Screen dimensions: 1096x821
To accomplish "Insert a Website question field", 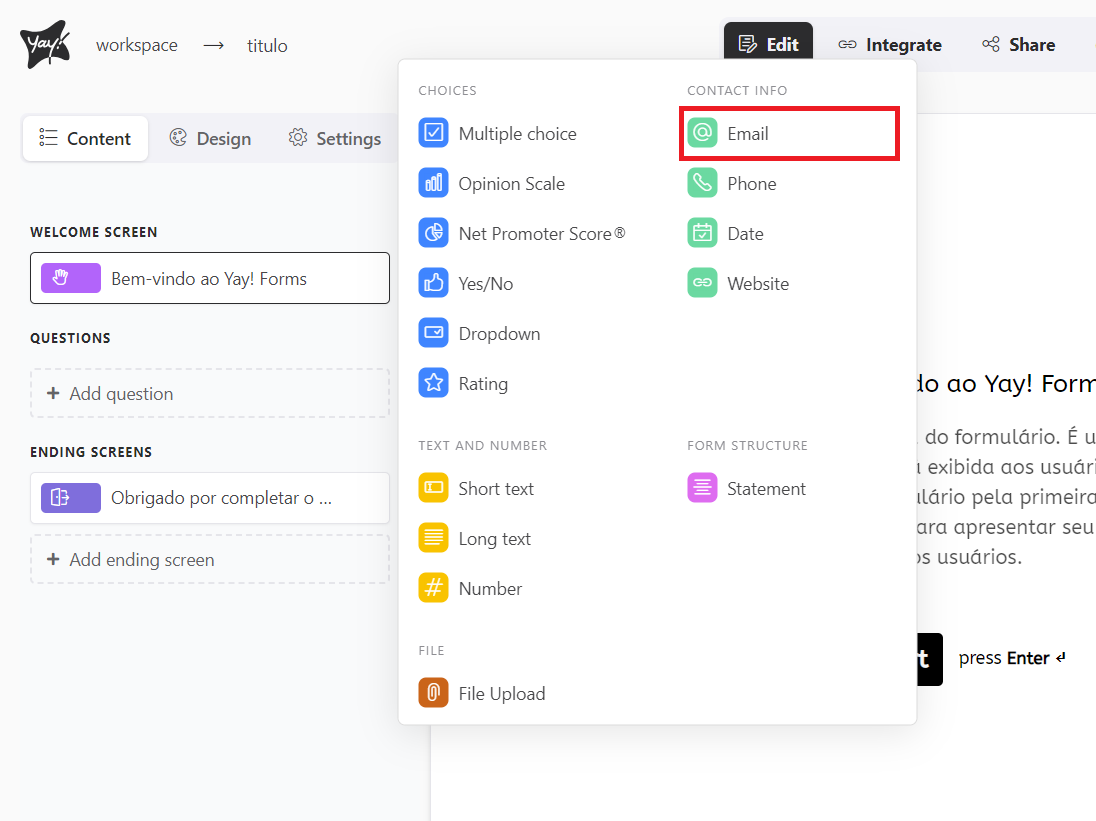I will pyautogui.click(x=757, y=284).
